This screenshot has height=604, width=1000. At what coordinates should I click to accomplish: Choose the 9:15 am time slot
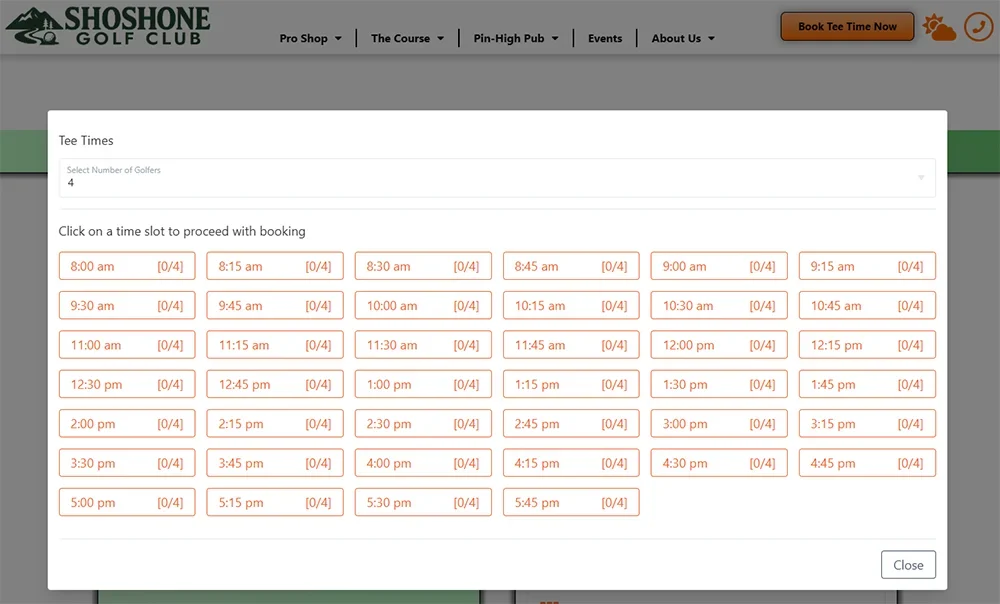(x=867, y=267)
